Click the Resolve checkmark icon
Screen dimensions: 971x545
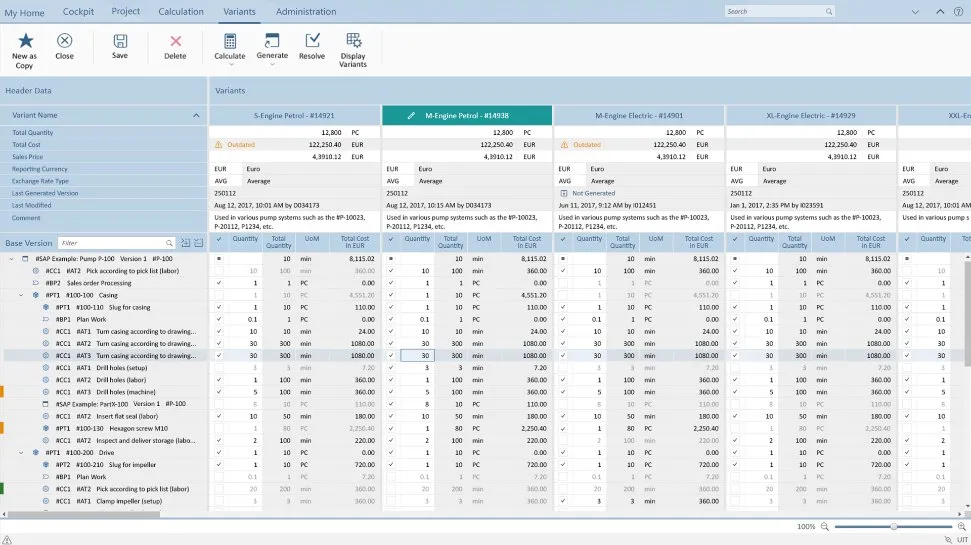point(312,41)
